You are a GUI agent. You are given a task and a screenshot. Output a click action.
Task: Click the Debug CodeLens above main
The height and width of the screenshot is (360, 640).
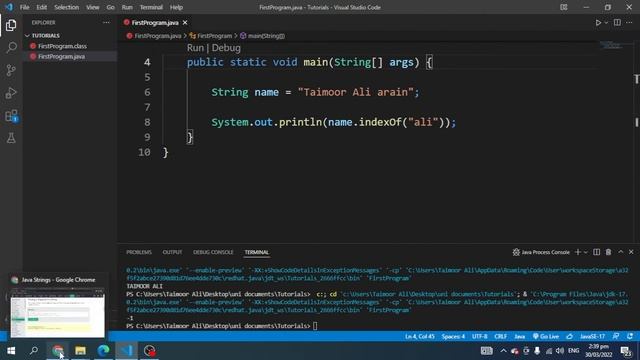[226, 48]
